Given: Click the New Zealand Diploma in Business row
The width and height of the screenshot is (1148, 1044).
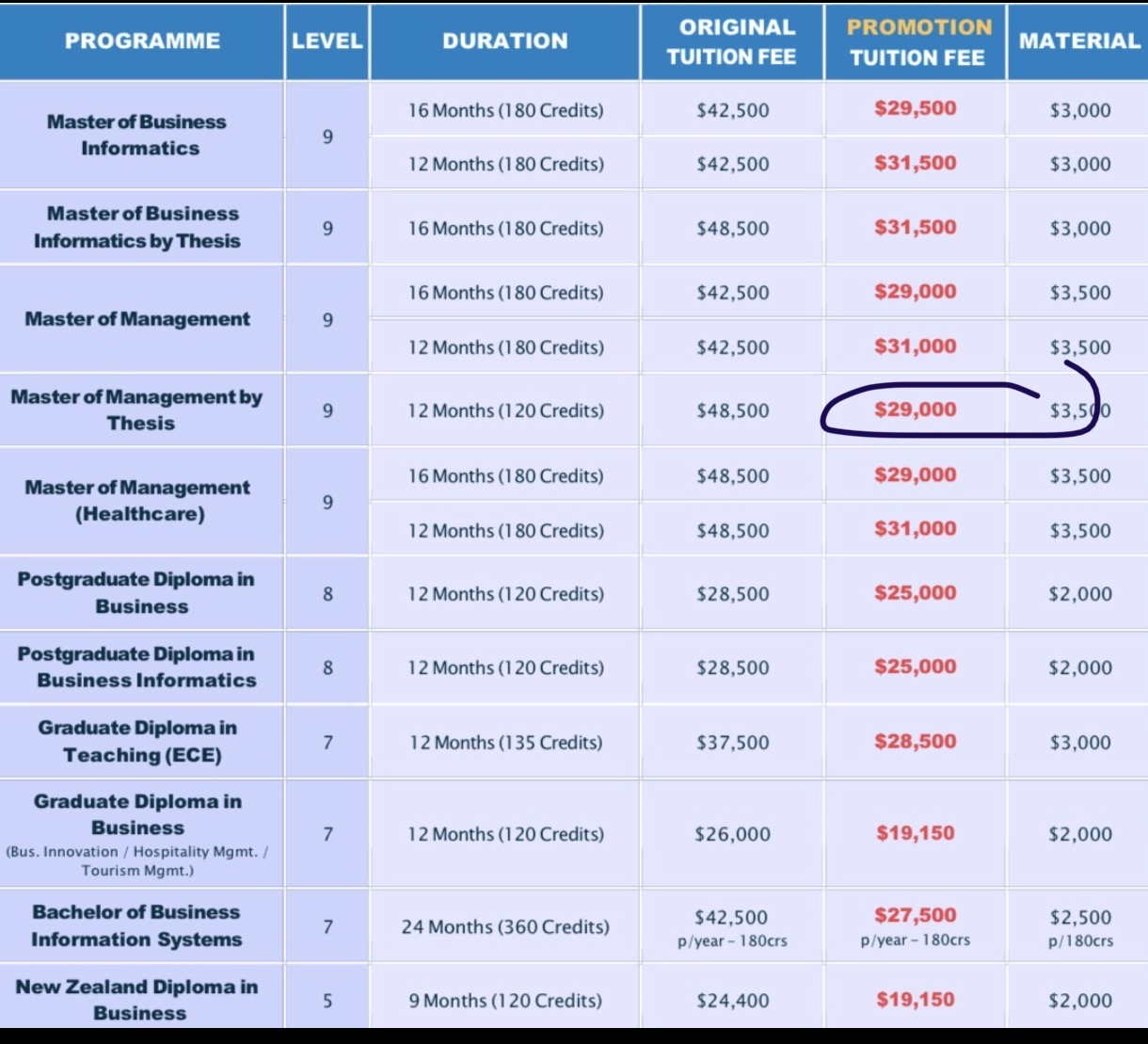Looking at the screenshot, I should click(138, 1000).
